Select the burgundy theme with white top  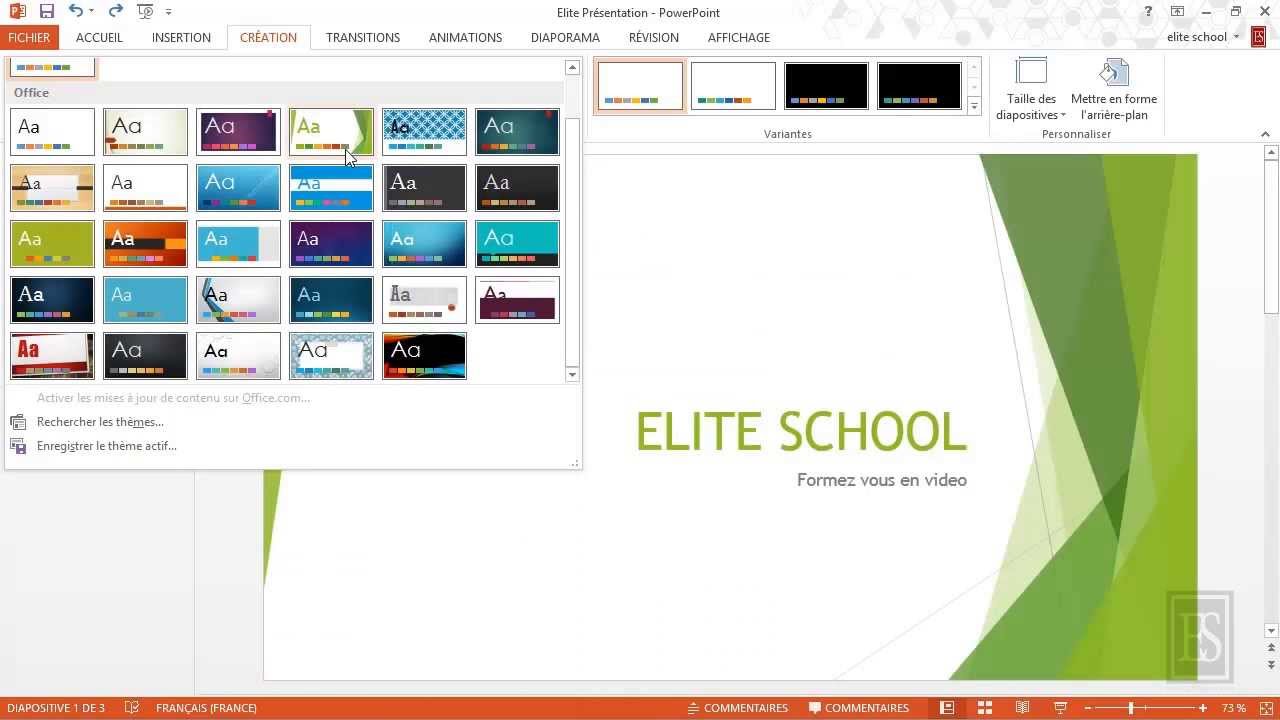click(517, 300)
